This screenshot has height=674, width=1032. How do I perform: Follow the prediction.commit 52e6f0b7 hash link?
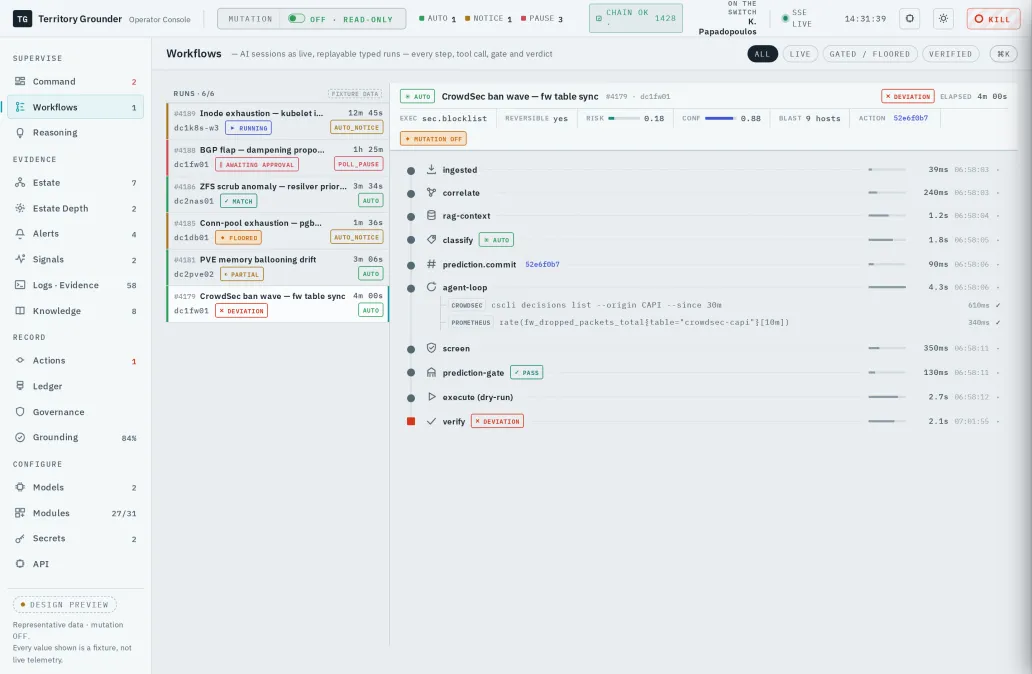click(x=542, y=265)
